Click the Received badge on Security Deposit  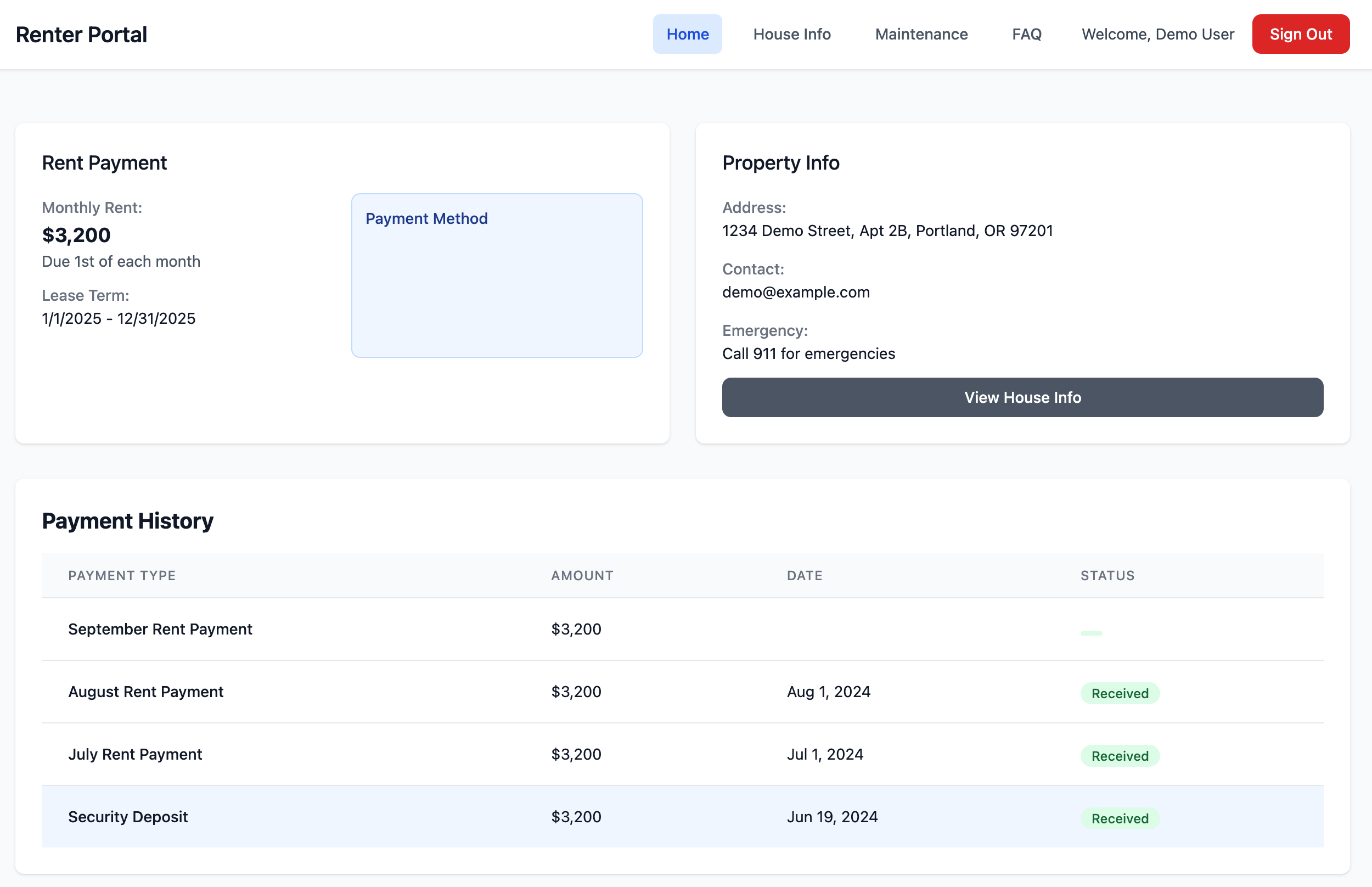tap(1118, 818)
